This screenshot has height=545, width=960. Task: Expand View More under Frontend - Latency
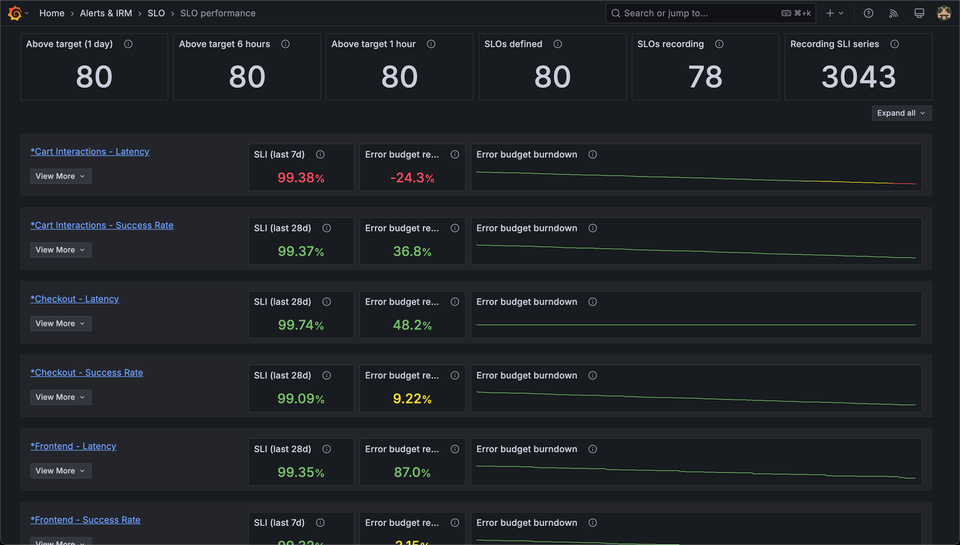point(61,471)
